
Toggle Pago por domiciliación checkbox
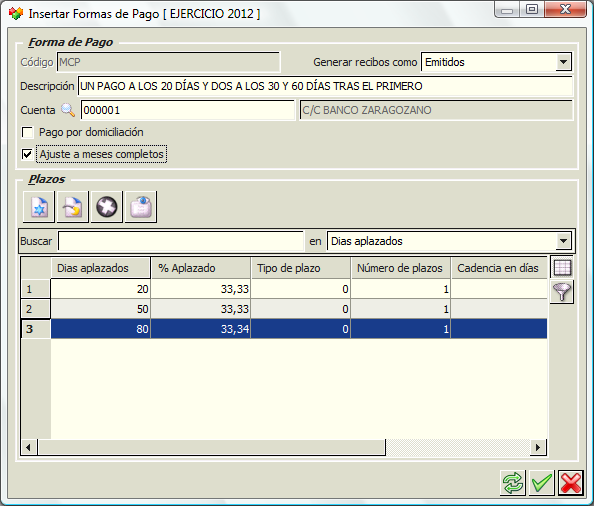pyautogui.click(x=27, y=133)
